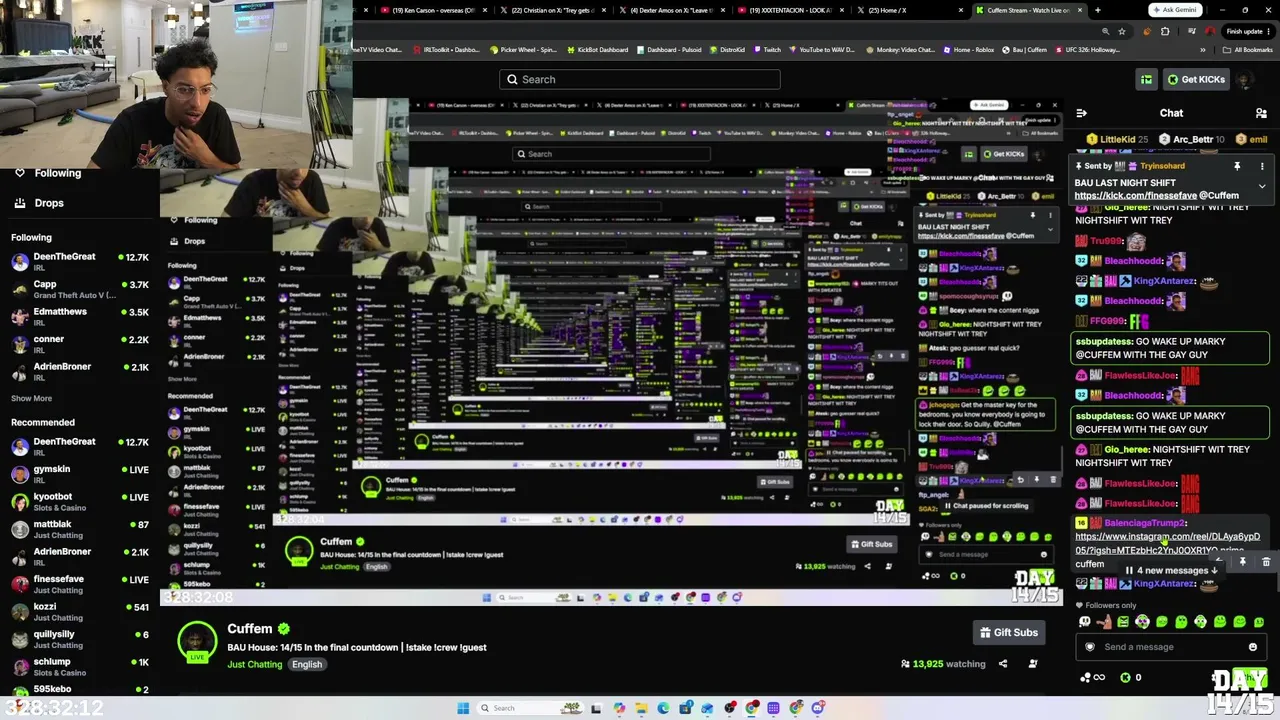1280x720 pixels.
Task: Open the emoji picker in the message box
Action: [x=1253, y=647]
